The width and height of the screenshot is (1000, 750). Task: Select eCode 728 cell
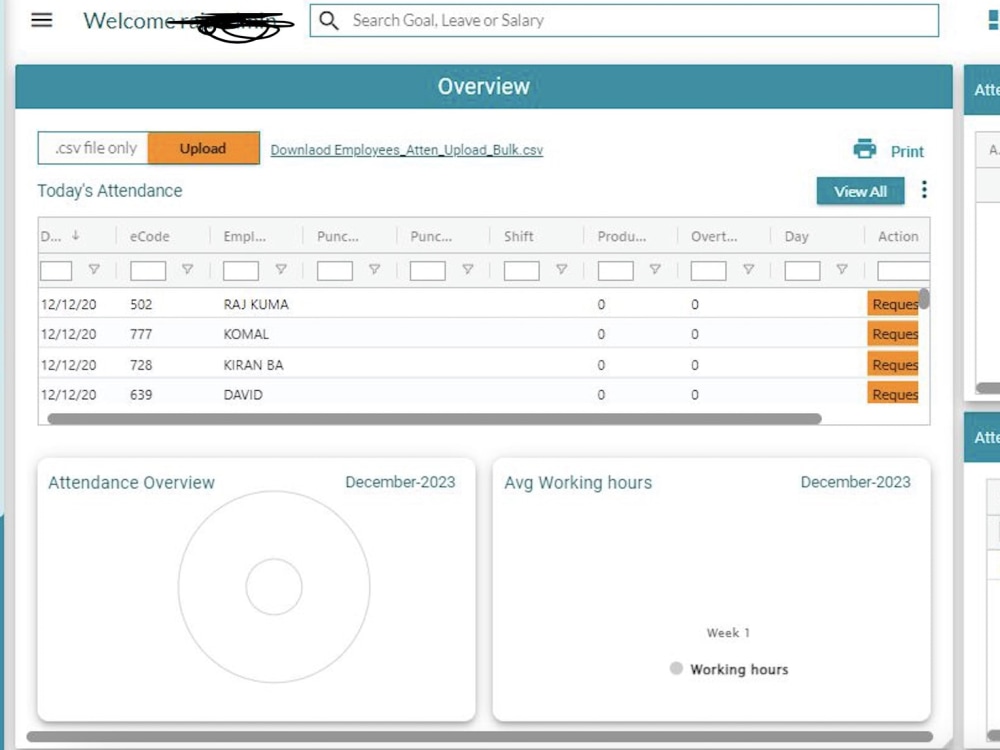[x=141, y=365]
